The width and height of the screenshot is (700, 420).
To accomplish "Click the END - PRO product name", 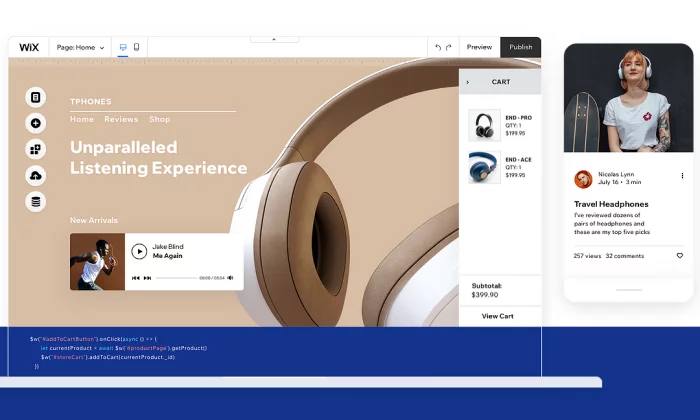I will (518, 118).
